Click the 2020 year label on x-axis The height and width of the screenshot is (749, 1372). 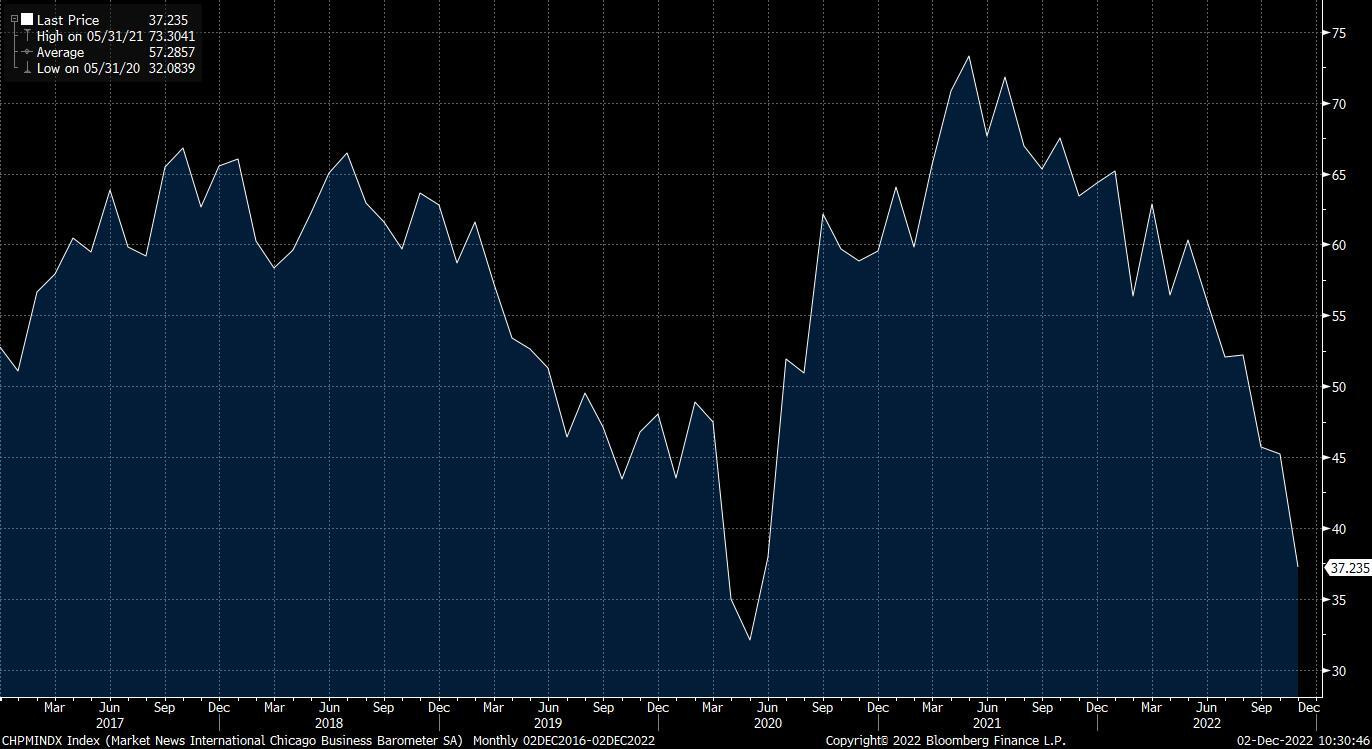click(767, 722)
